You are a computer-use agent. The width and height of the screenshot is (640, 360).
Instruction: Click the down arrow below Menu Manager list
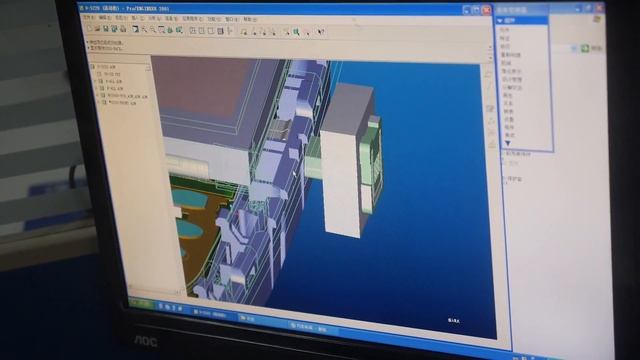[508, 143]
